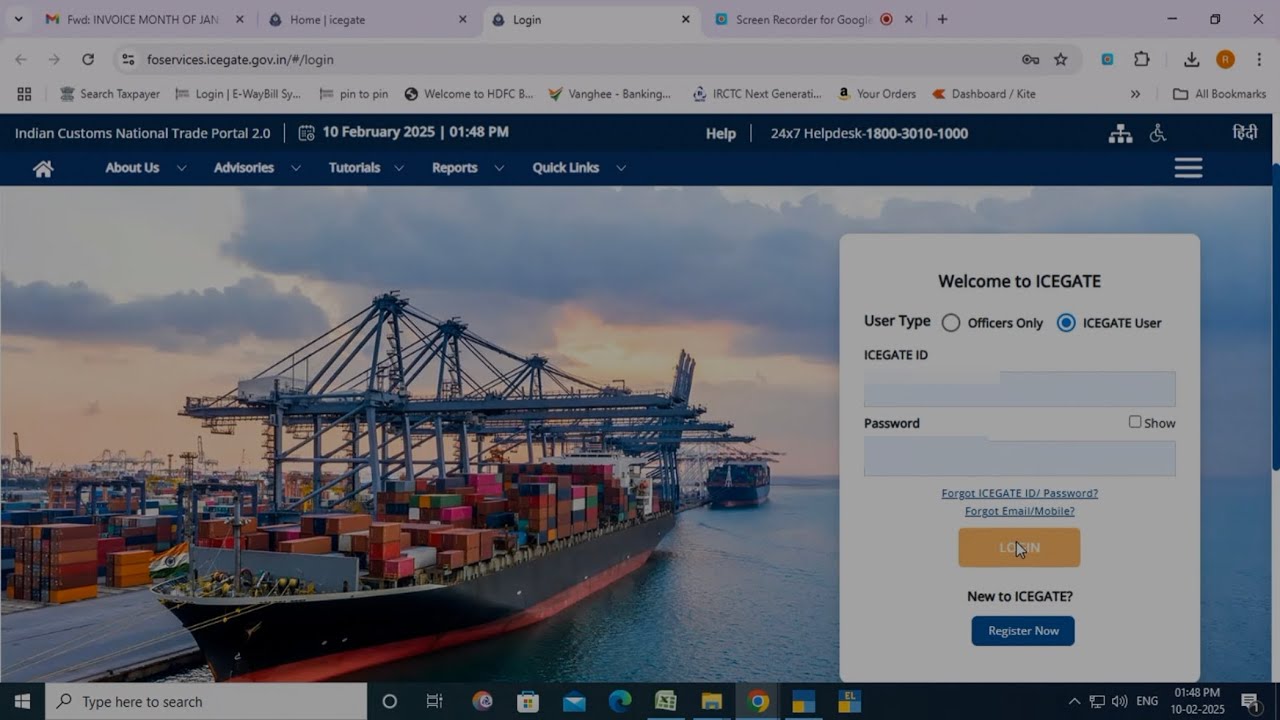
Task: Expand Reports menu
Action: [468, 168]
